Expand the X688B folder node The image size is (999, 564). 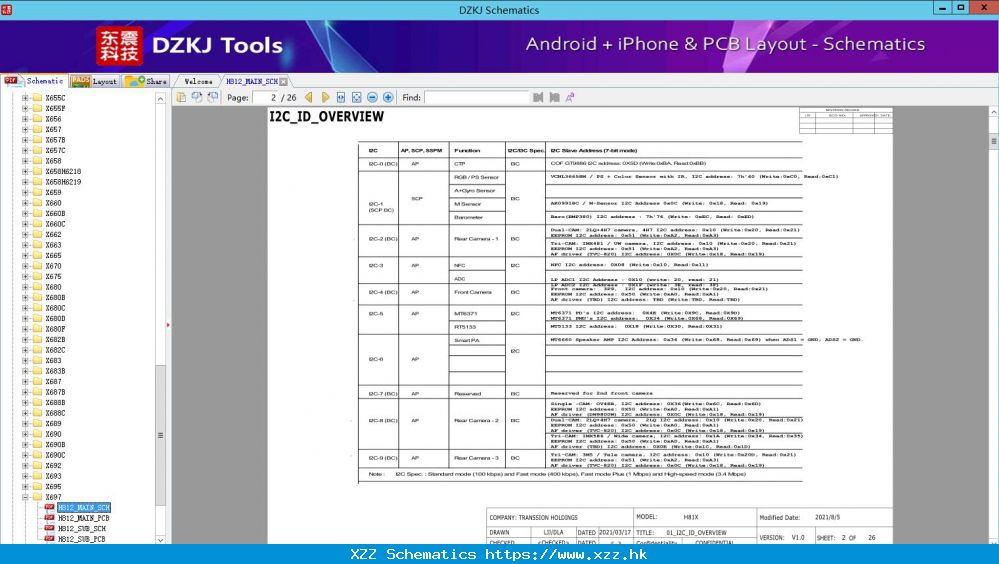(x=25, y=403)
